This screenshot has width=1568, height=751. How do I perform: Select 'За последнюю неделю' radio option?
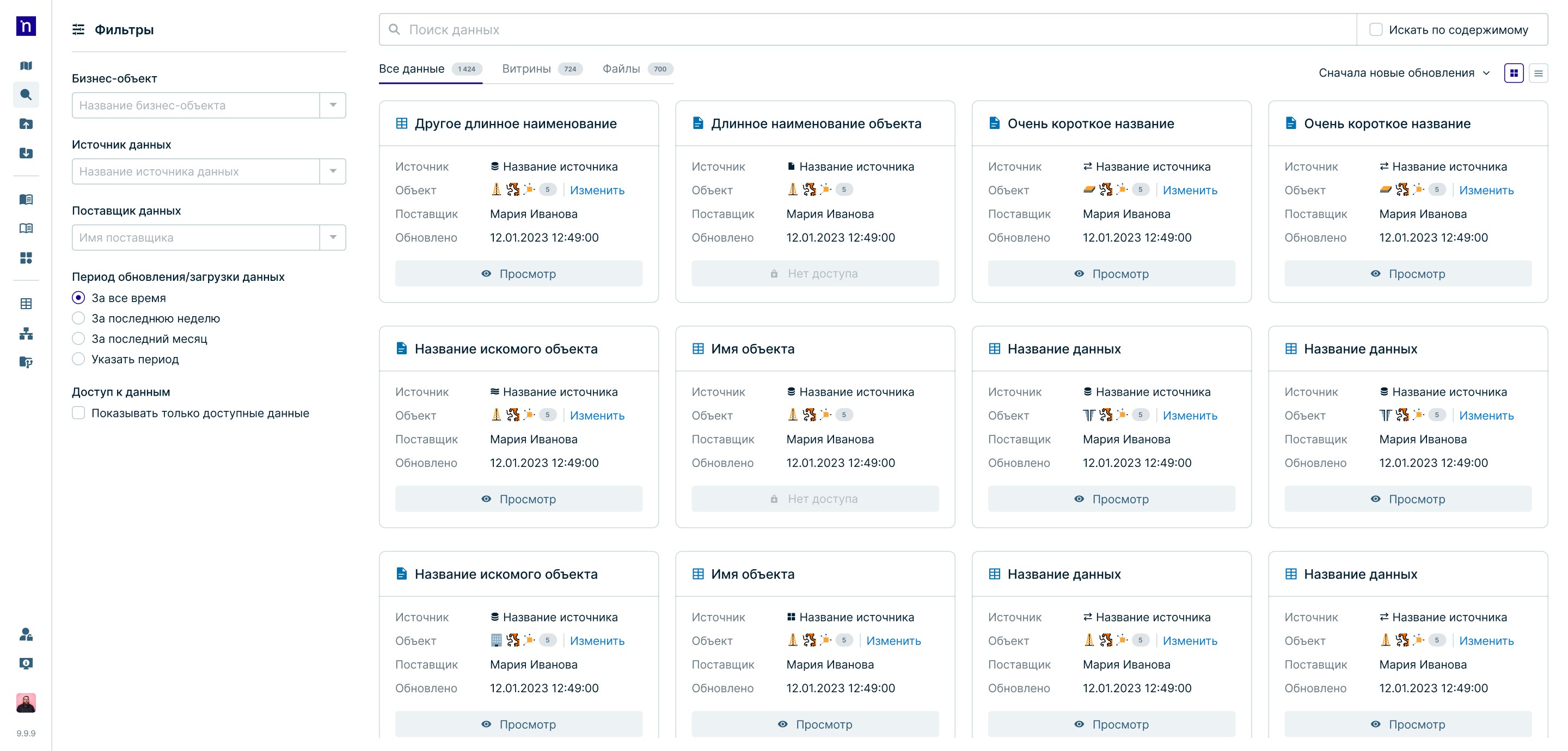point(78,318)
